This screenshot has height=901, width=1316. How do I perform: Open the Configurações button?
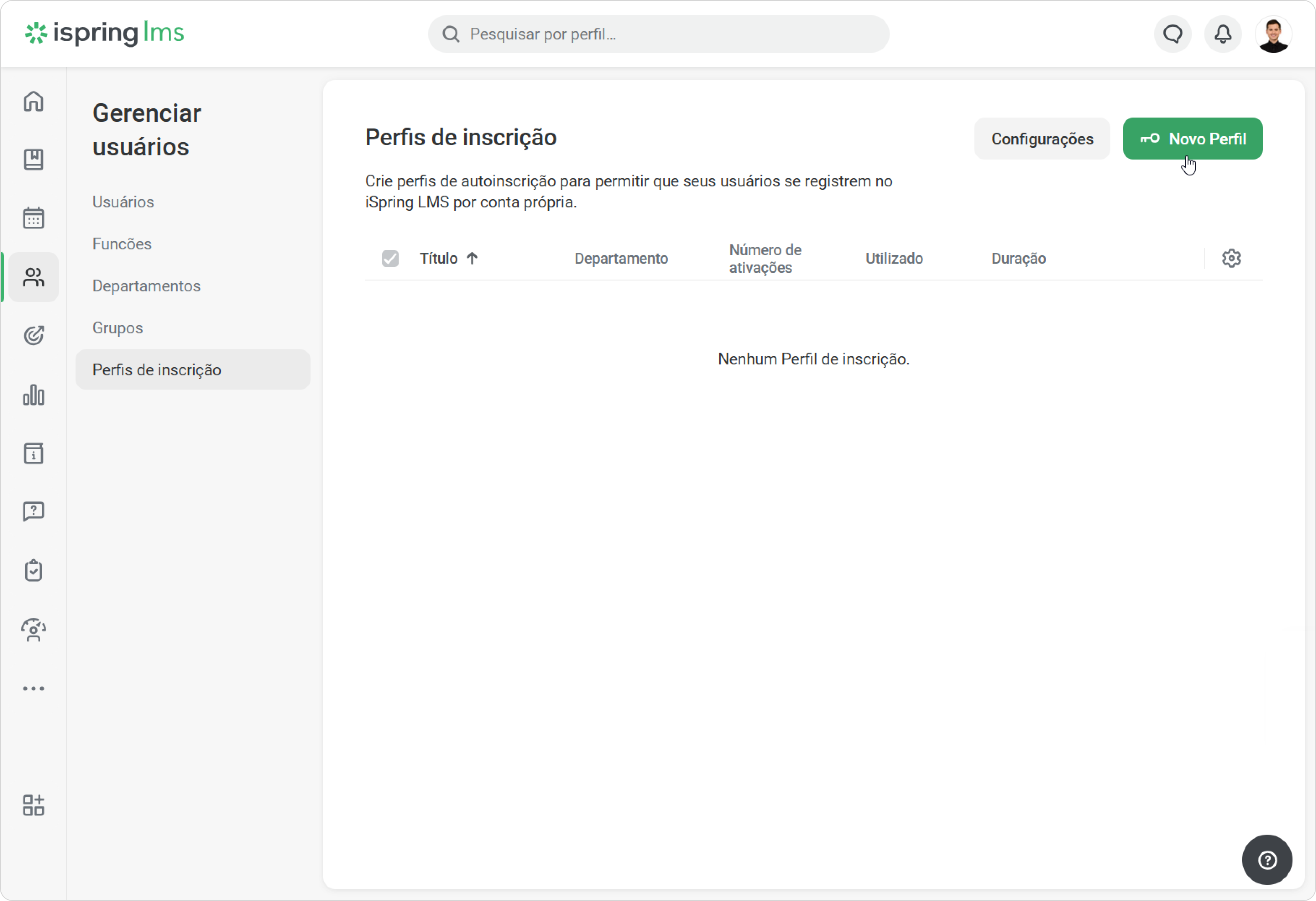[x=1042, y=139]
